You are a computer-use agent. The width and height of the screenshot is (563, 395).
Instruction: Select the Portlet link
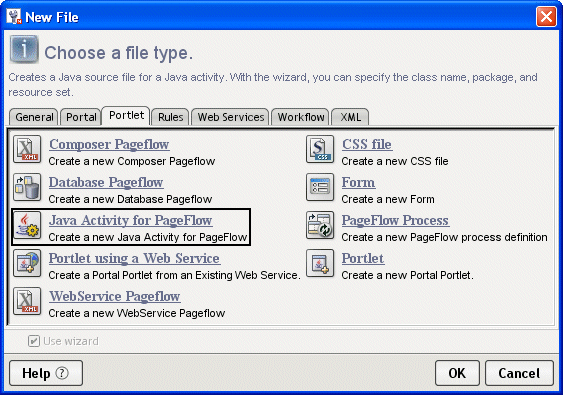(363, 259)
